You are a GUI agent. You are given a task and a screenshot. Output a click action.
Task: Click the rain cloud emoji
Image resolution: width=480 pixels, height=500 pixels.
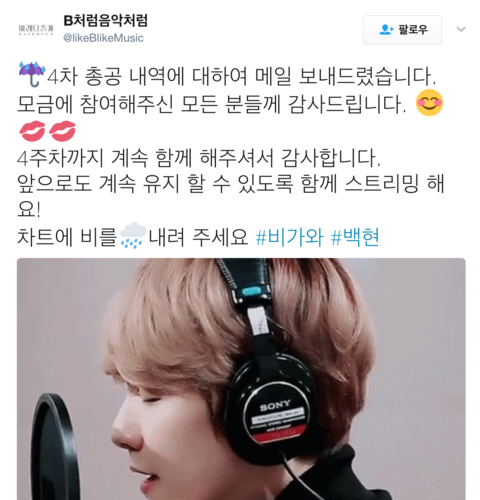133,235
